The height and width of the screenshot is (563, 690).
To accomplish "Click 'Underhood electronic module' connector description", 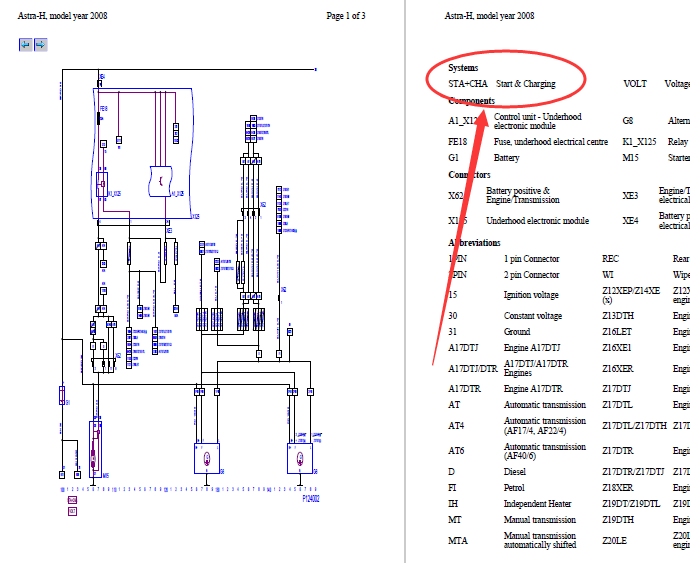I will (537, 221).
